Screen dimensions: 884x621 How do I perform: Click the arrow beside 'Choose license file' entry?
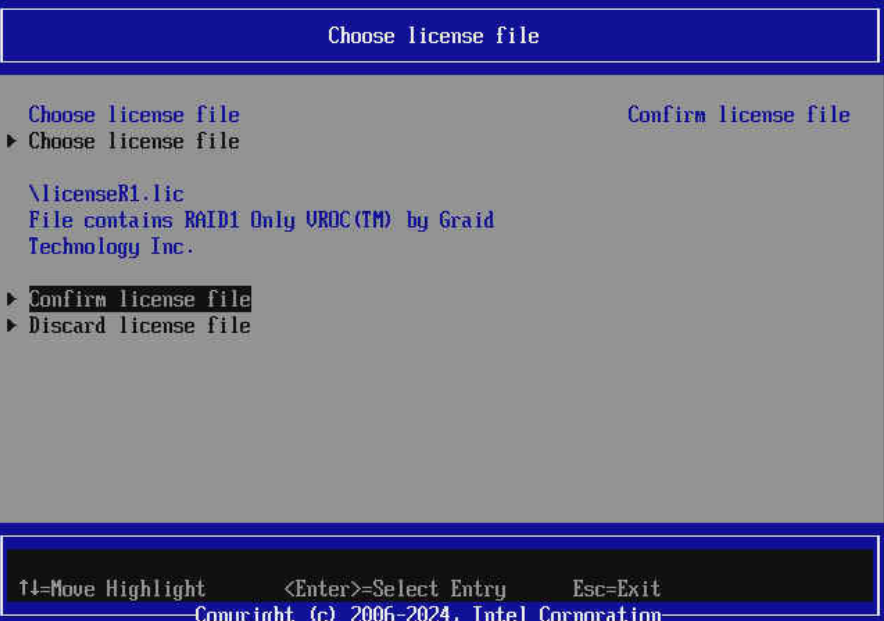tap(11, 141)
